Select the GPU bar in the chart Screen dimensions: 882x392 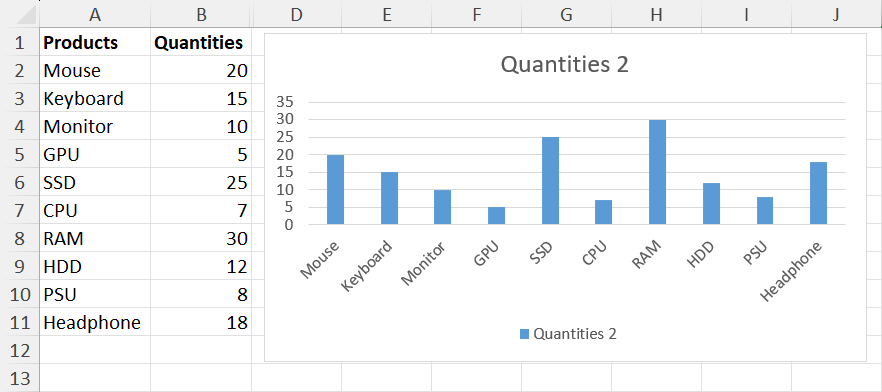(x=497, y=216)
